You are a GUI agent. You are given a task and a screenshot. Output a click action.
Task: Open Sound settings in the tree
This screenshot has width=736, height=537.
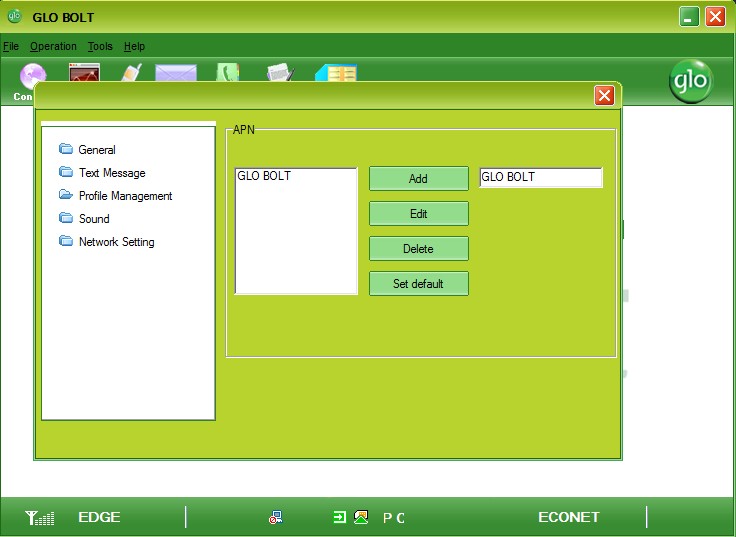pyautogui.click(x=94, y=219)
